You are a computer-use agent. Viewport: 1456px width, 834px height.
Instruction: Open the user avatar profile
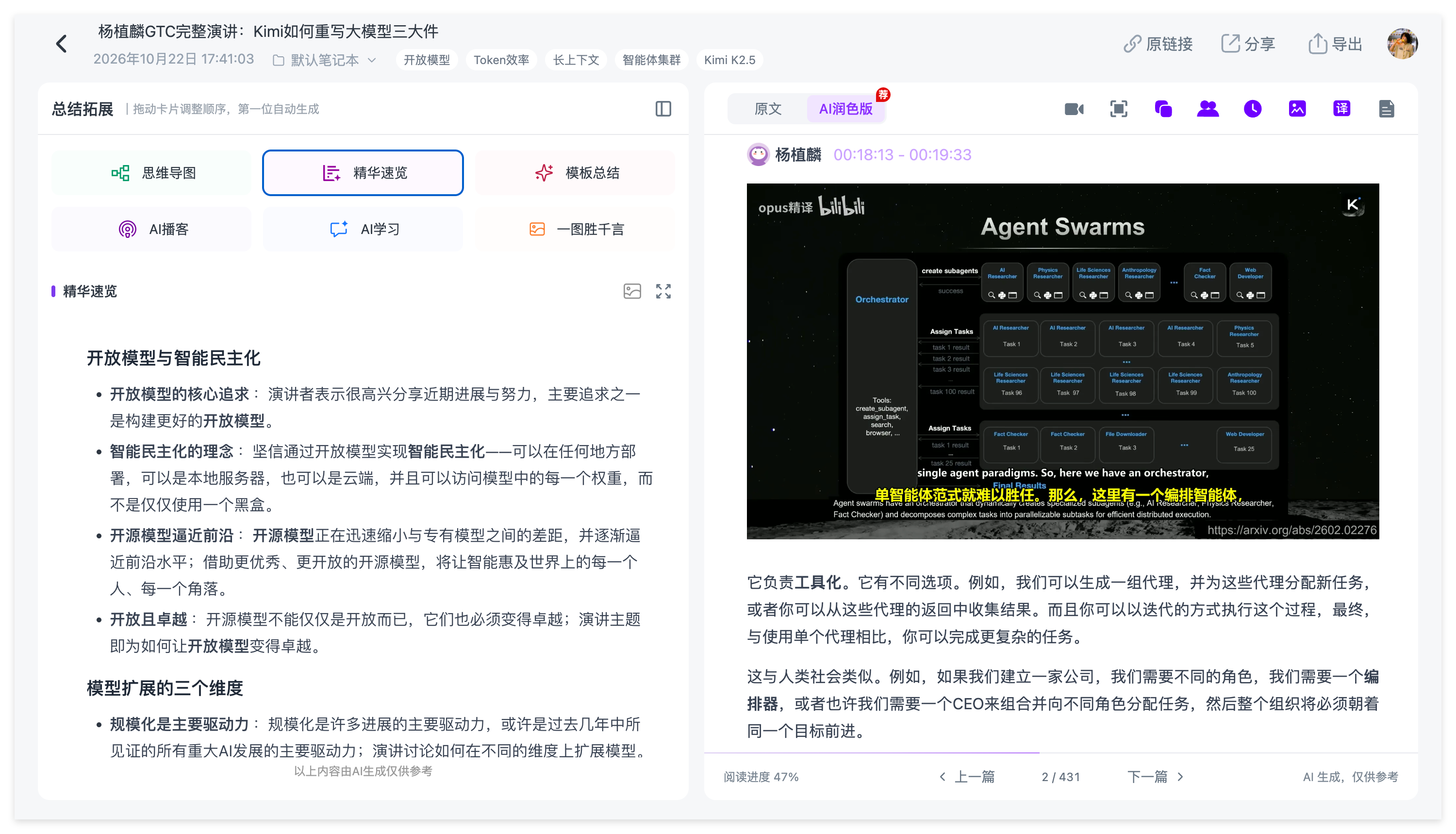point(1402,44)
